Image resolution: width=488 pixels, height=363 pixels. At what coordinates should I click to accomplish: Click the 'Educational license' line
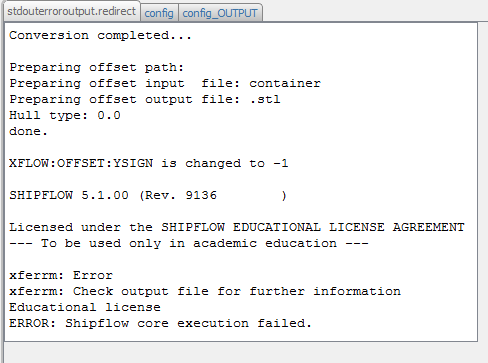[x=85, y=307]
